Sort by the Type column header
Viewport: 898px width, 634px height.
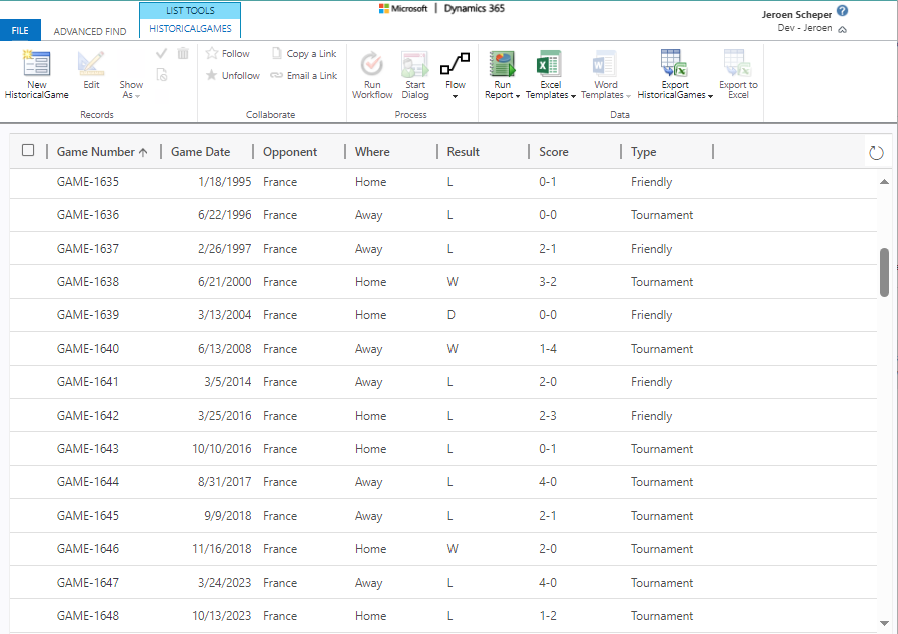tap(644, 152)
